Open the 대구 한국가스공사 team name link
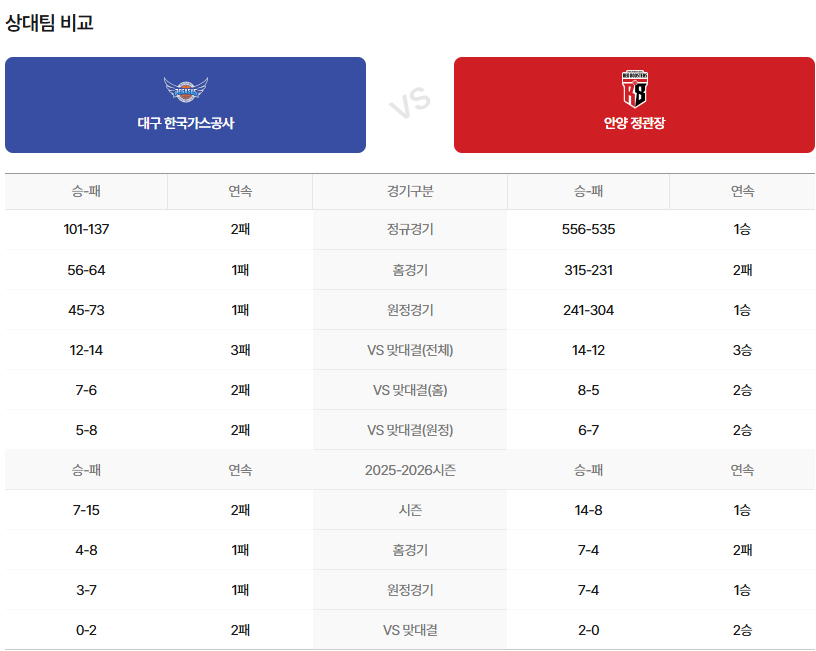The height and width of the screenshot is (651, 816). (x=185, y=124)
